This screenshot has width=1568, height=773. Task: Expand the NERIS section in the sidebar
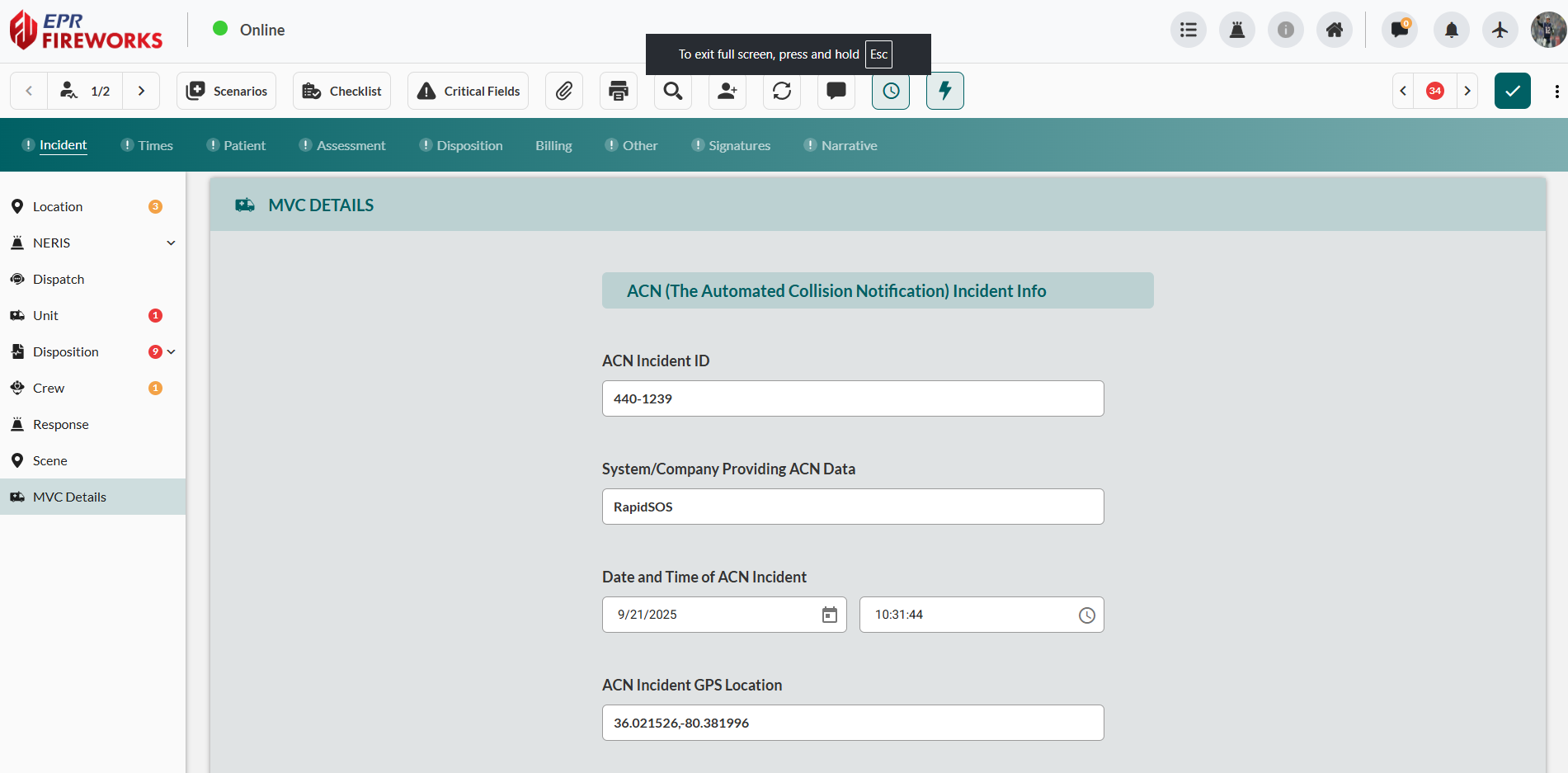click(171, 243)
